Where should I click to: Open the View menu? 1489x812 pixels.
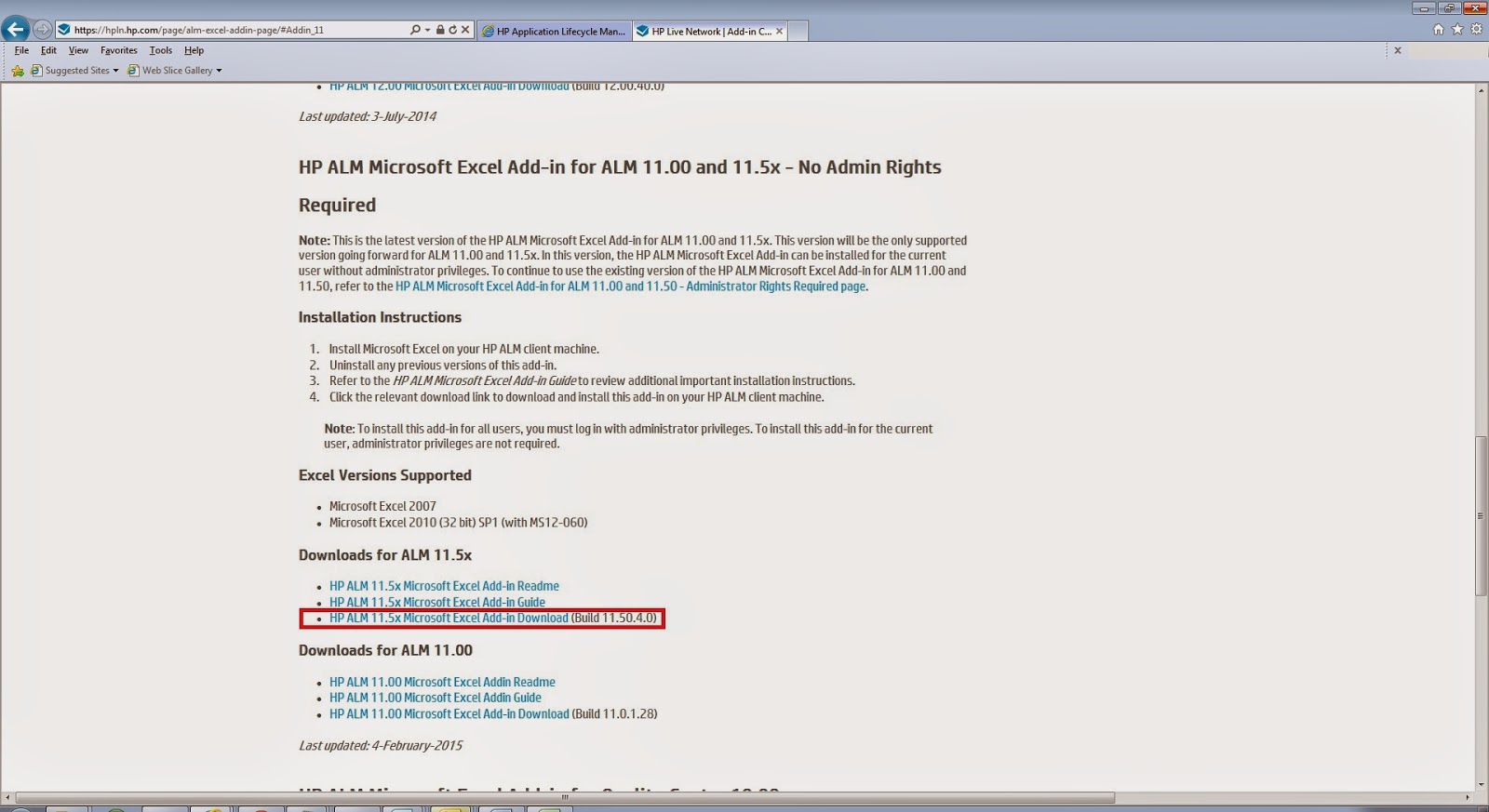pos(78,50)
